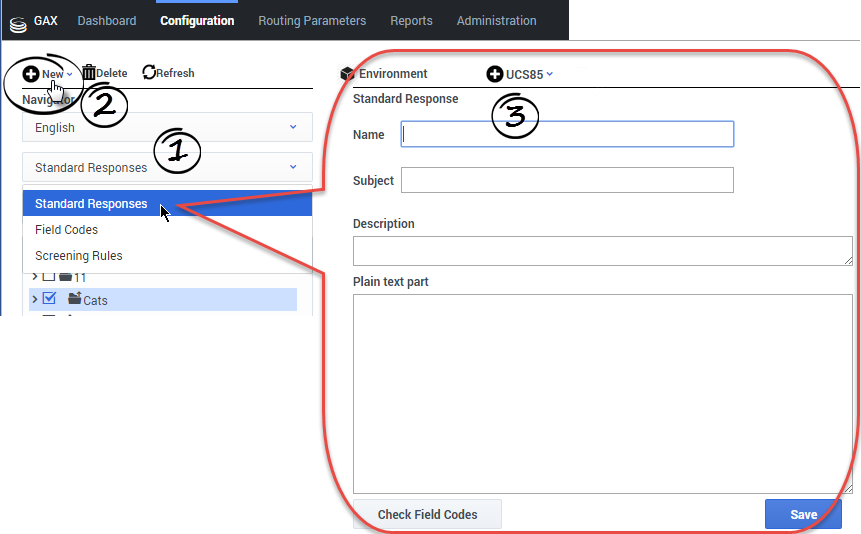Viewport: 861px width, 534px height.
Task: Click the Environment cube icon
Action: (348, 74)
